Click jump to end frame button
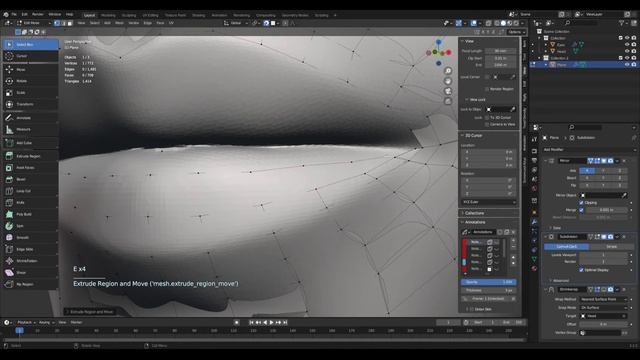 pos(285,322)
